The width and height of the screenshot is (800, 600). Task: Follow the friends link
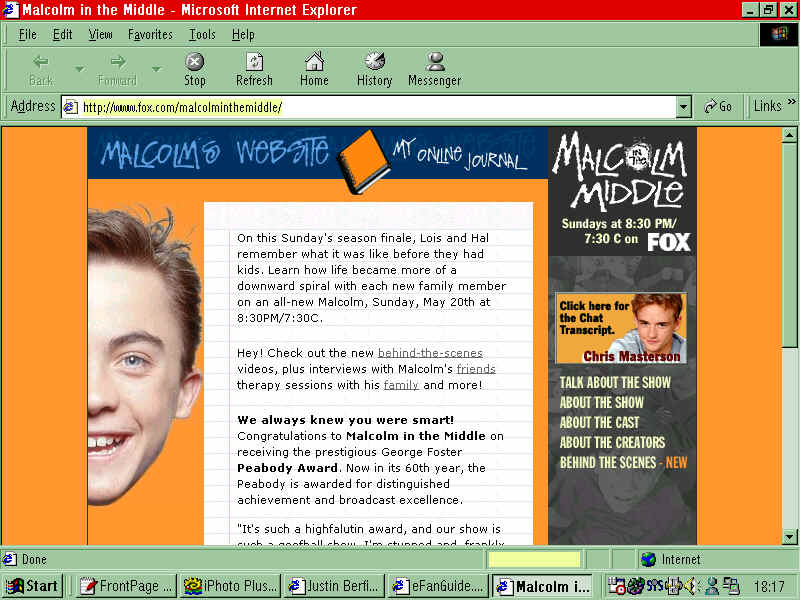pos(476,369)
